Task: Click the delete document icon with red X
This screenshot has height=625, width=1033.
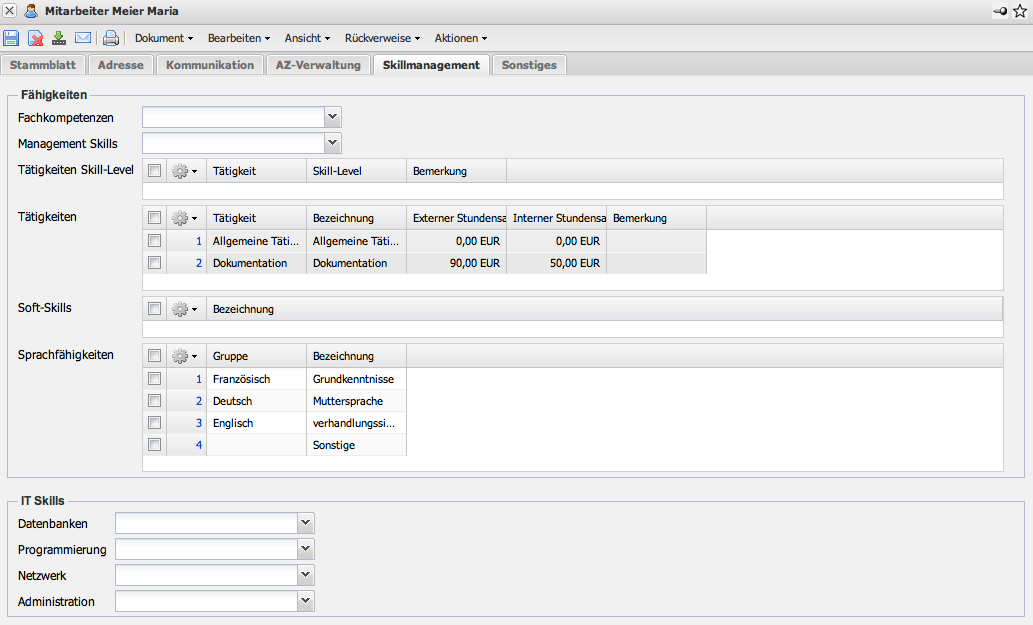Action: pyautogui.click(x=35, y=38)
